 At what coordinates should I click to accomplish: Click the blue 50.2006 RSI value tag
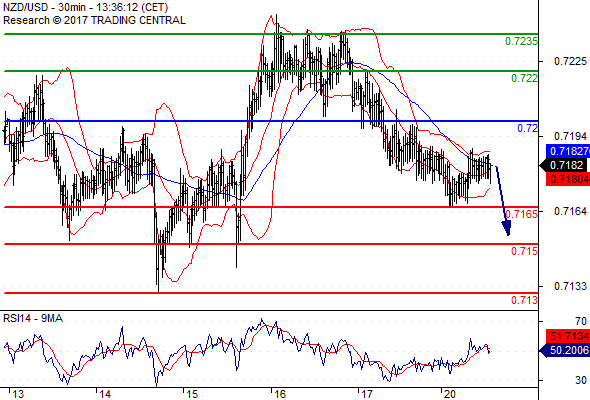[565, 350]
